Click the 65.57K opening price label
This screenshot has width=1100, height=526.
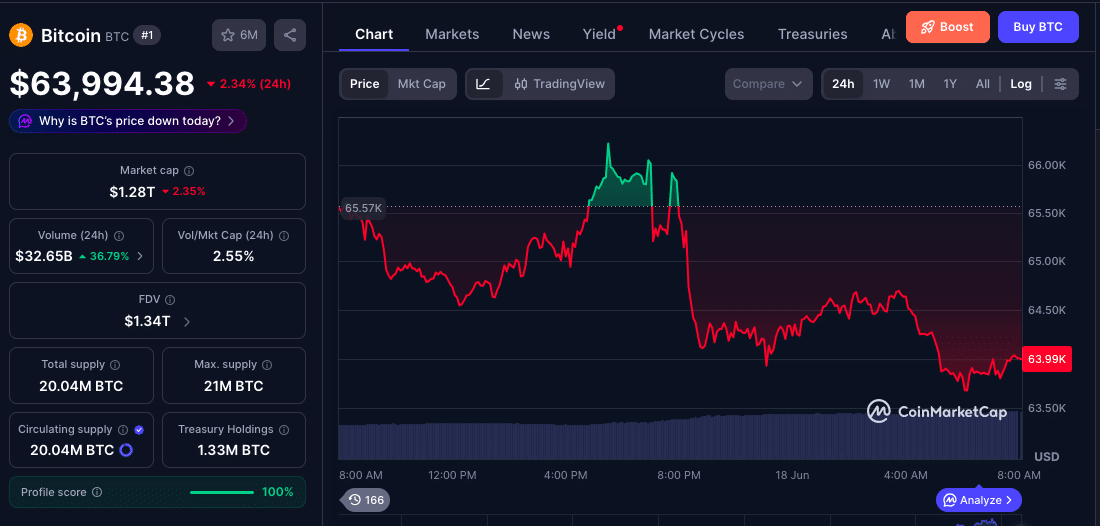point(363,208)
